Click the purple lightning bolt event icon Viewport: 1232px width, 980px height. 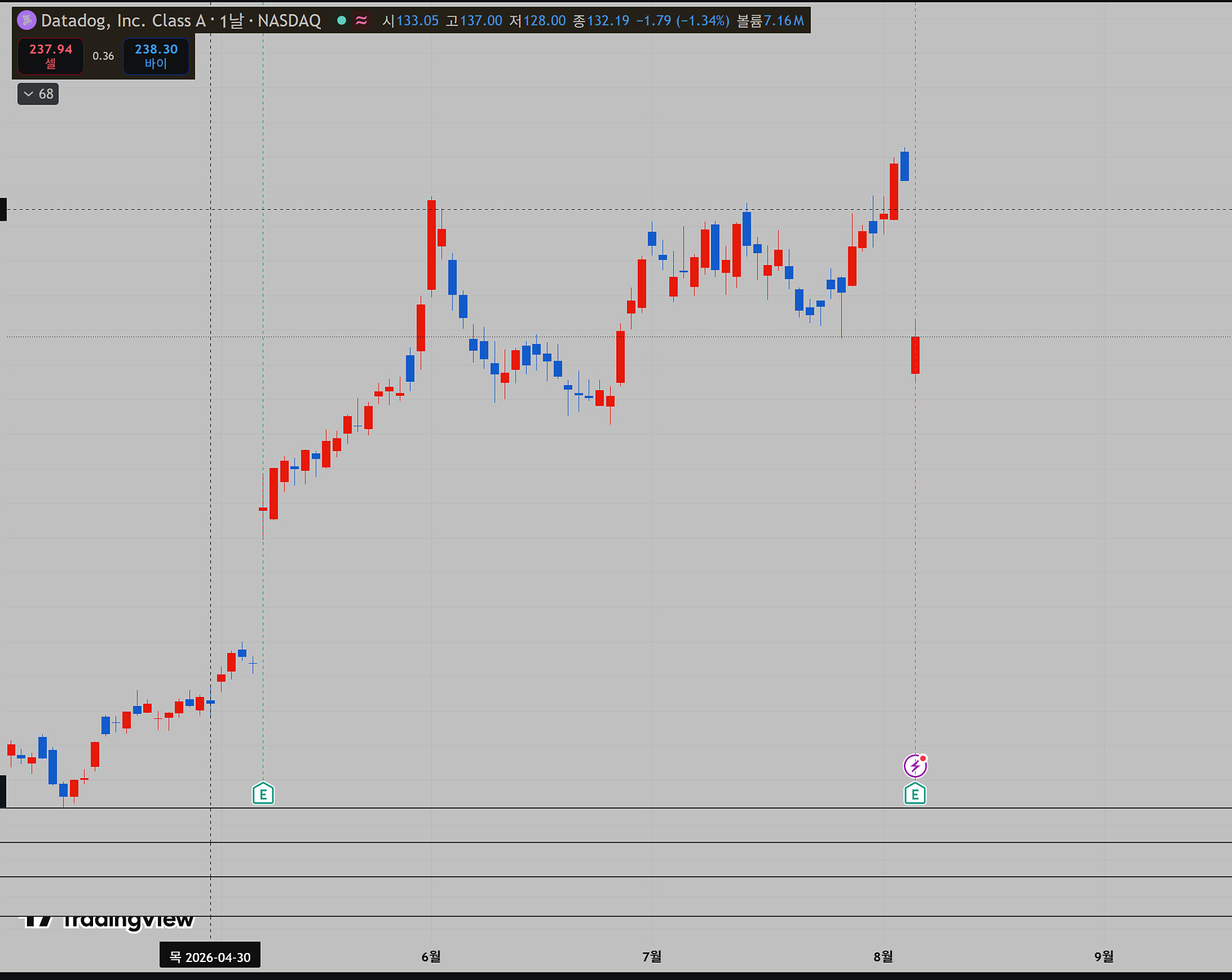915,766
